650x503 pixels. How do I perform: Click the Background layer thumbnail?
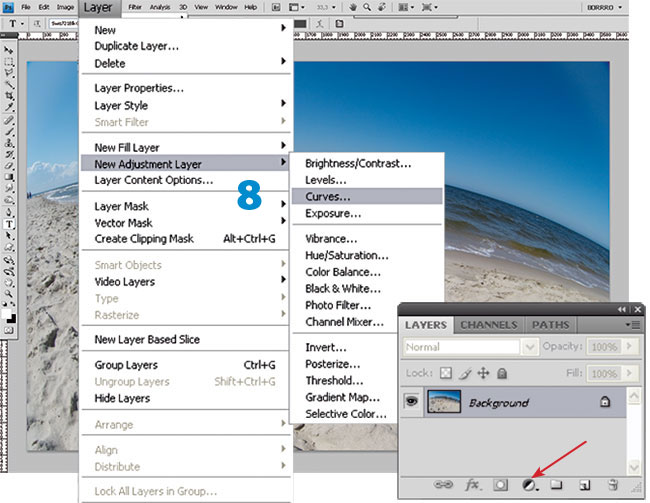point(444,401)
